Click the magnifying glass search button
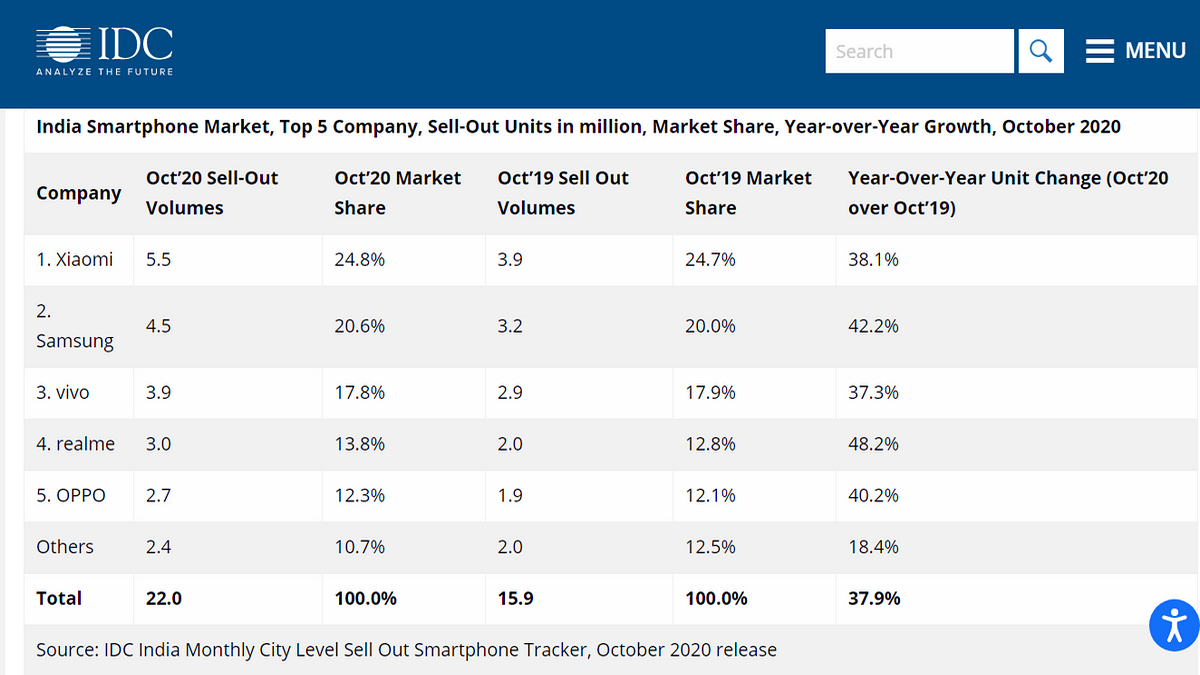The width and height of the screenshot is (1200, 675). point(1040,51)
